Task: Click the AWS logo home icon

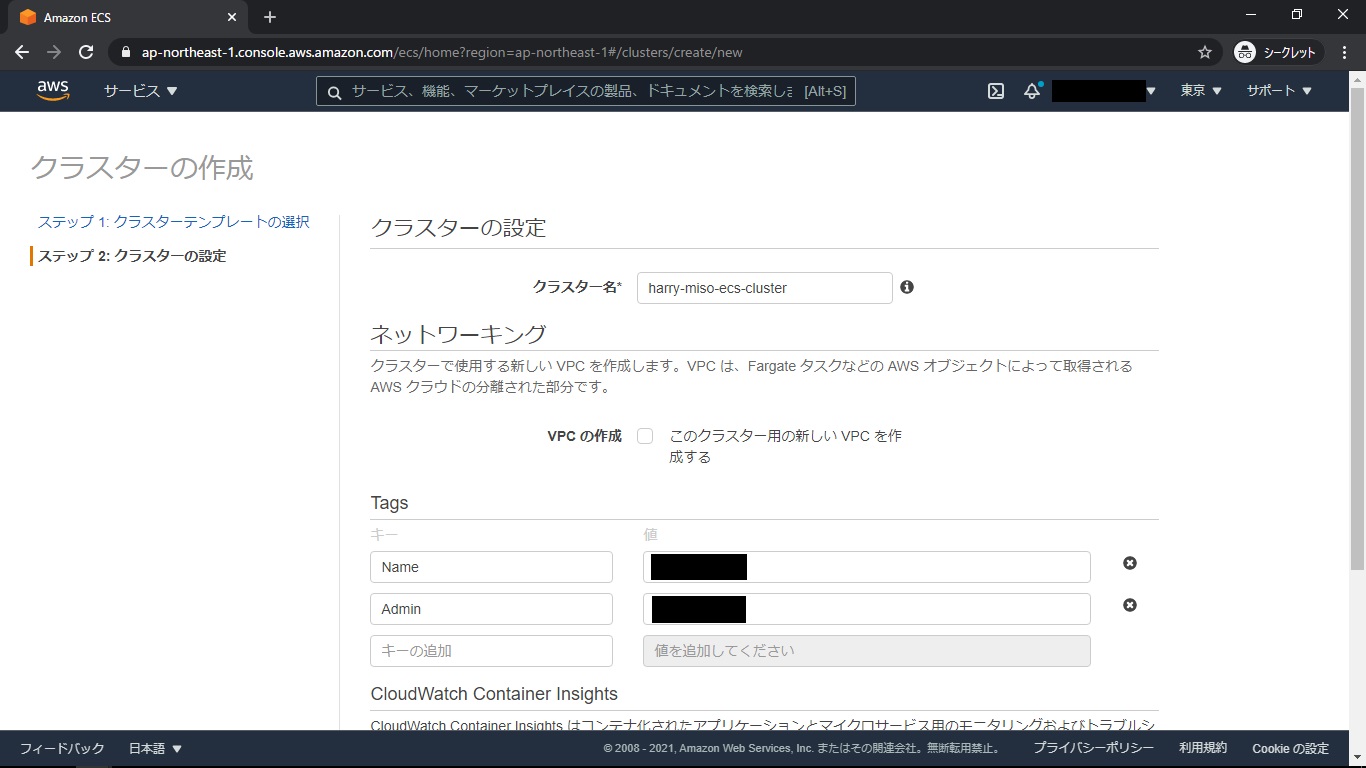Action: (x=53, y=90)
